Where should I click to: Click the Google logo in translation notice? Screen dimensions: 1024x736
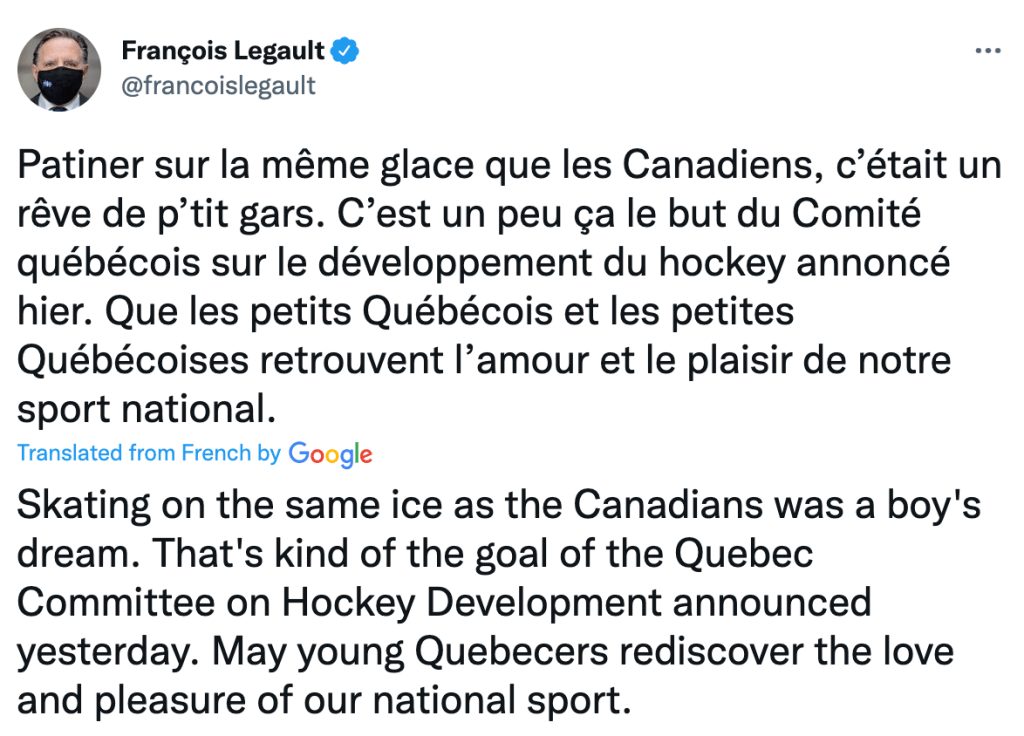coord(330,454)
